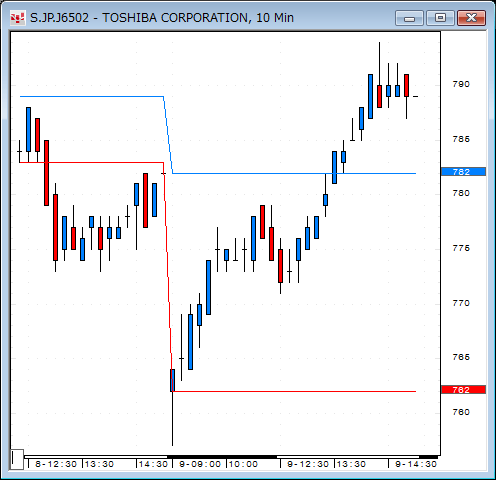Click the 780 price axis label
496x480 pixels.
coord(461,193)
